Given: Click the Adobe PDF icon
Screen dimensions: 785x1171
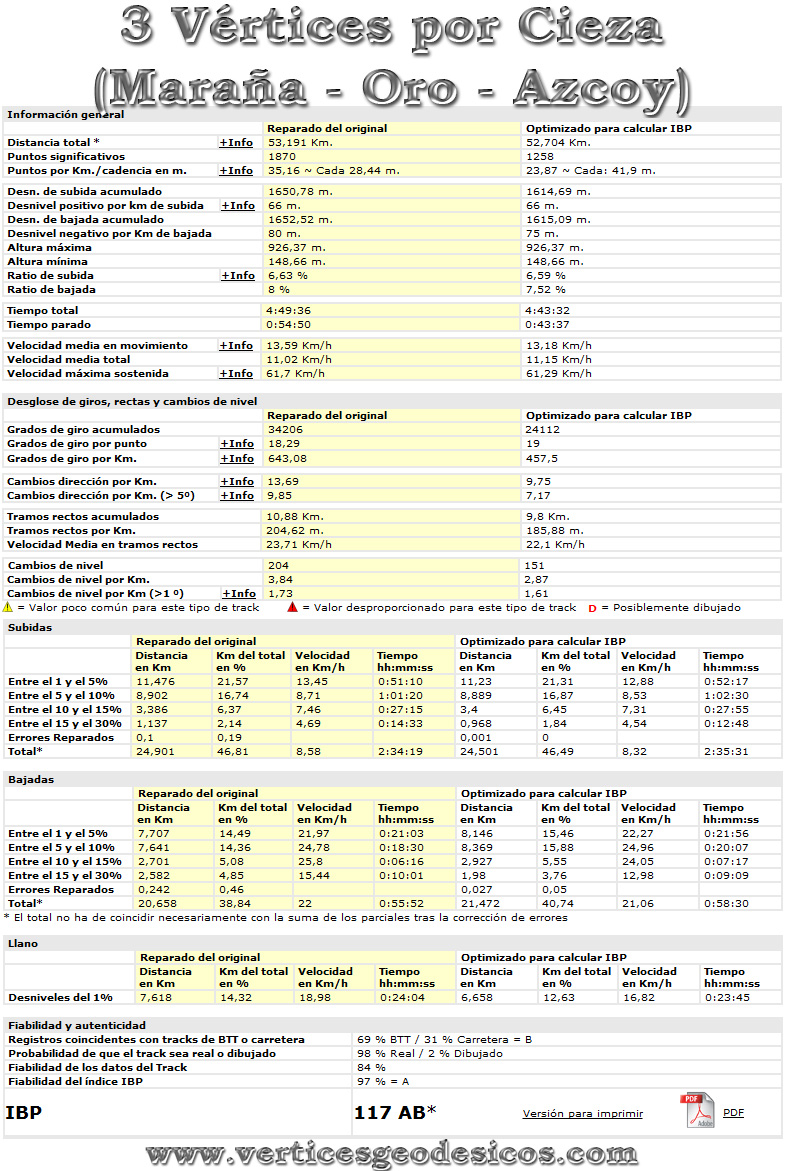Looking at the screenshot, I should (700, 1111).
